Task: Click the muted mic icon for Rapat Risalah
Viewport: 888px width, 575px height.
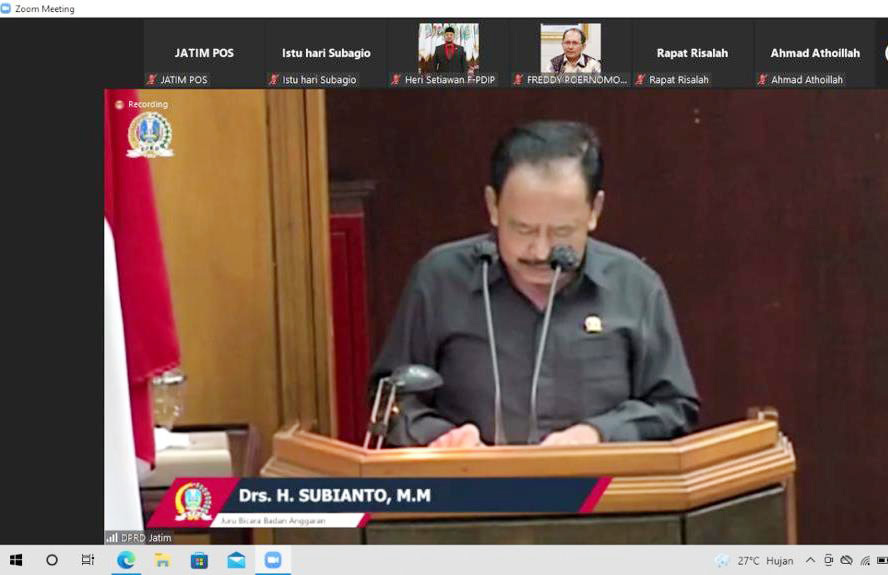Action: pyautogui.click(x=640, y=80)
